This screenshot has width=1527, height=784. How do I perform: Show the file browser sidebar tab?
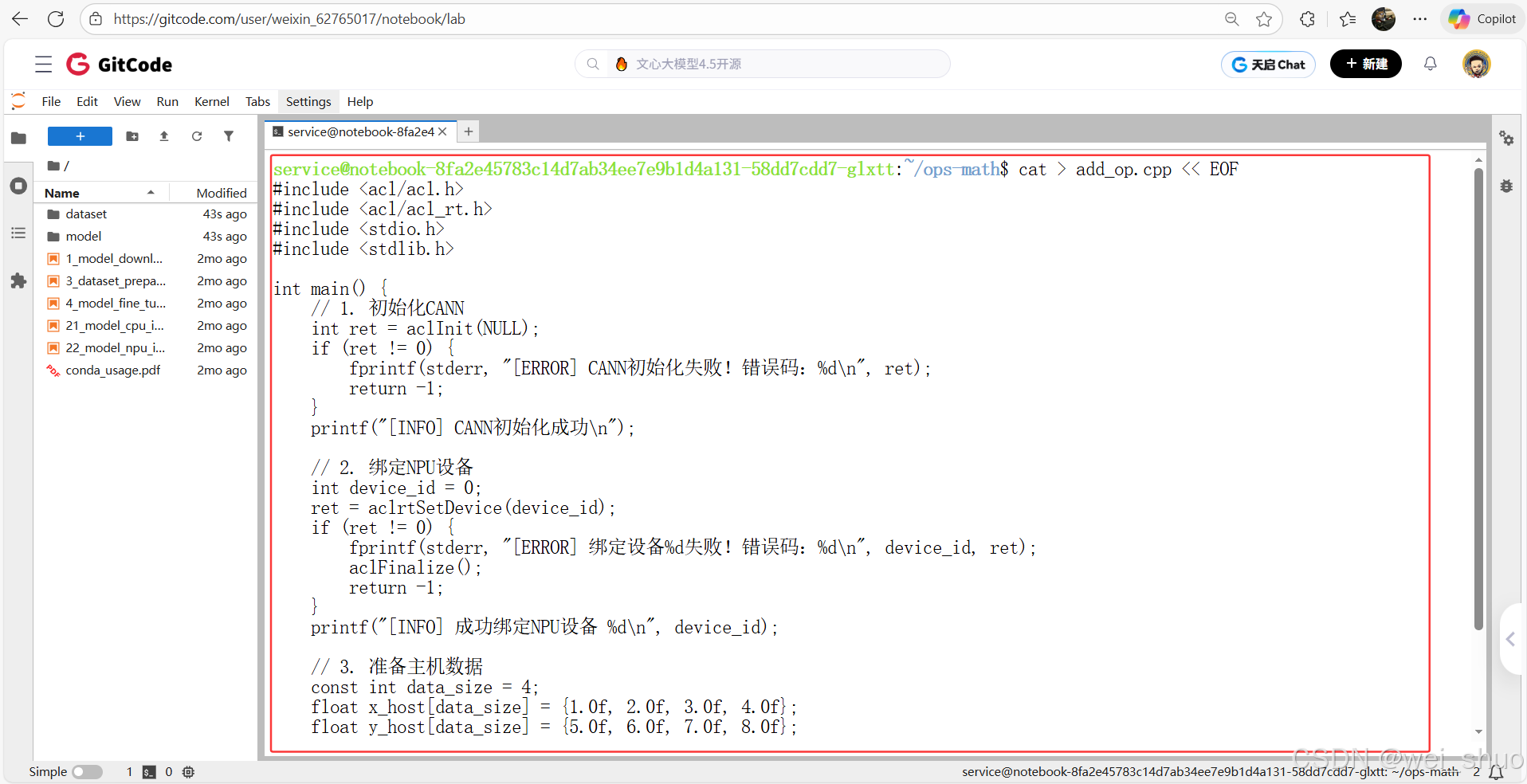[x=18, y=138]
